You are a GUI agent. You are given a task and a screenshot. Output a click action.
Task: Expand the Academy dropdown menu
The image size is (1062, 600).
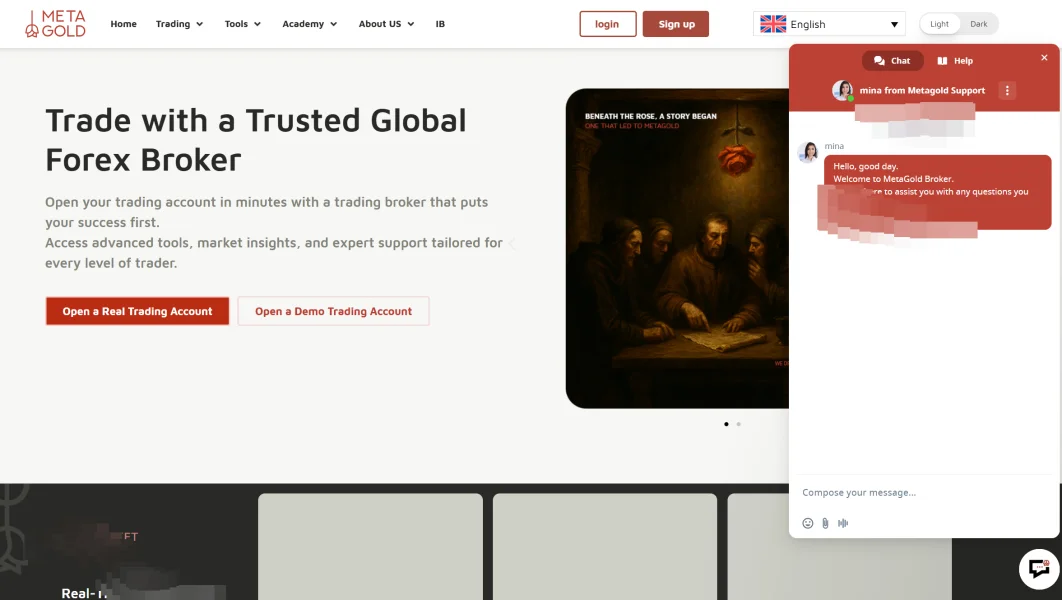pyautogui.click(x=310, y=24)
